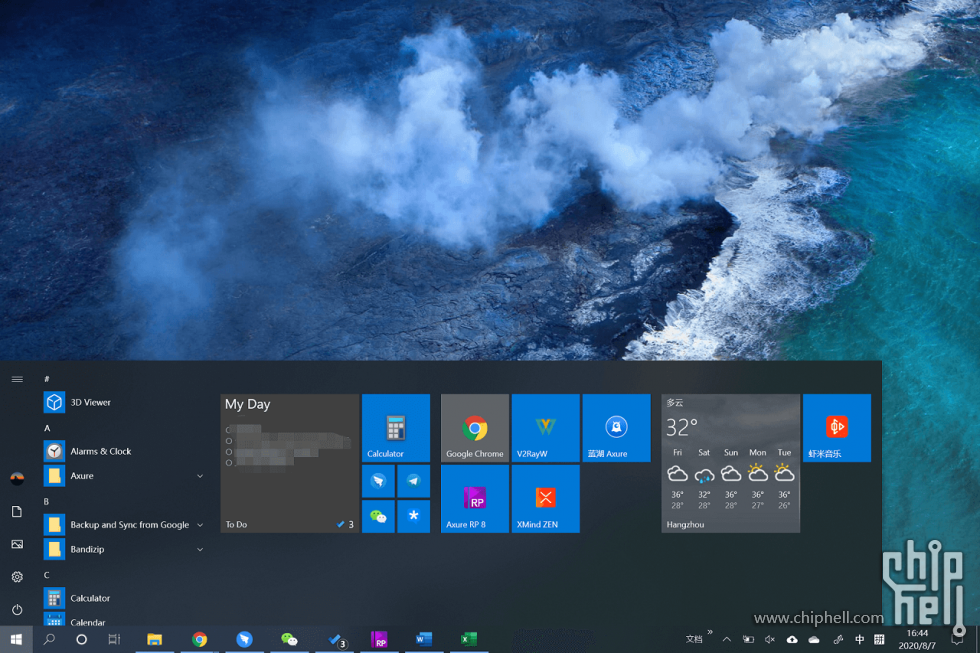Launch the 蓝湖 Axure tile
This screenshot has height=653, width=980.
[616, 428]
